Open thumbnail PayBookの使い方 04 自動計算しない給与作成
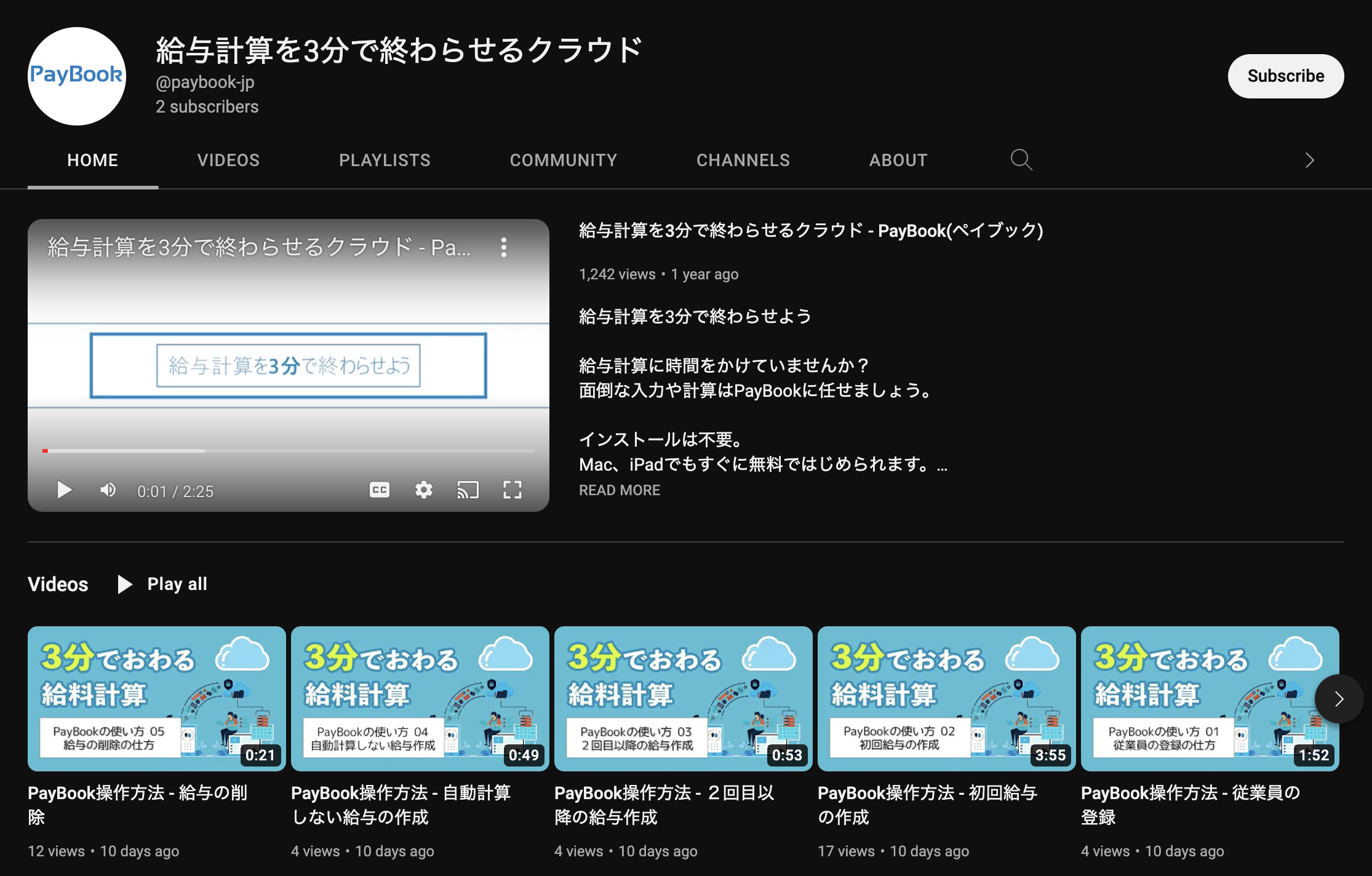 point(420,699)
